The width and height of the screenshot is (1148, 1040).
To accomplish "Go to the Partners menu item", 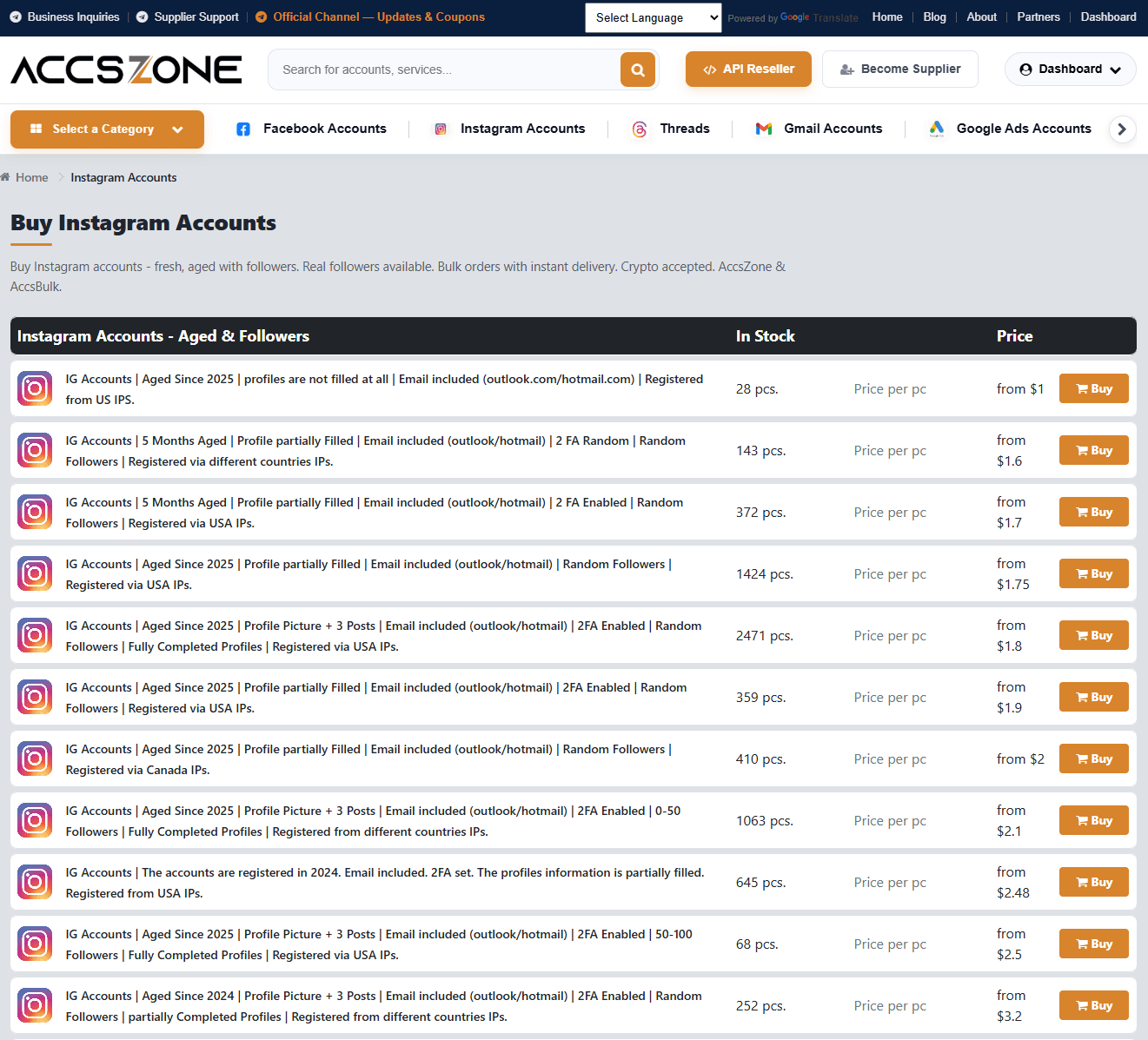I will click(1038, 17).
